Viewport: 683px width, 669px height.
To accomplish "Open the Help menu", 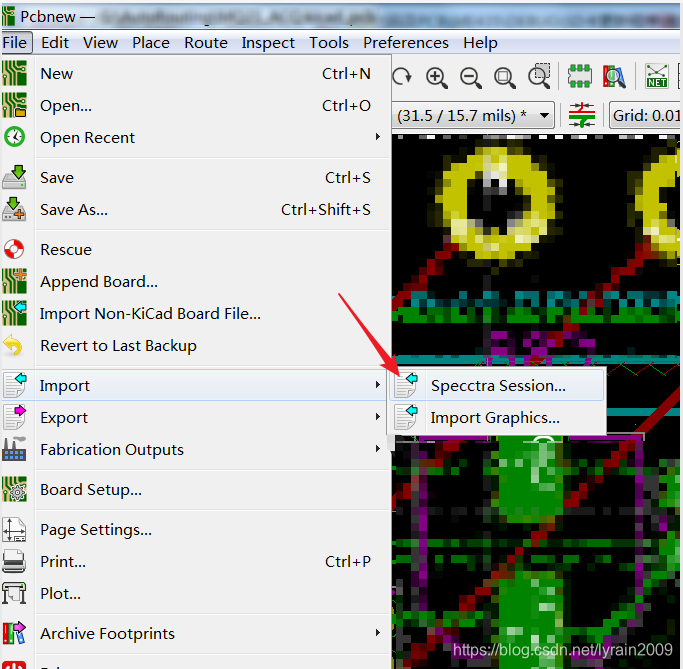I will pos(480,43).
